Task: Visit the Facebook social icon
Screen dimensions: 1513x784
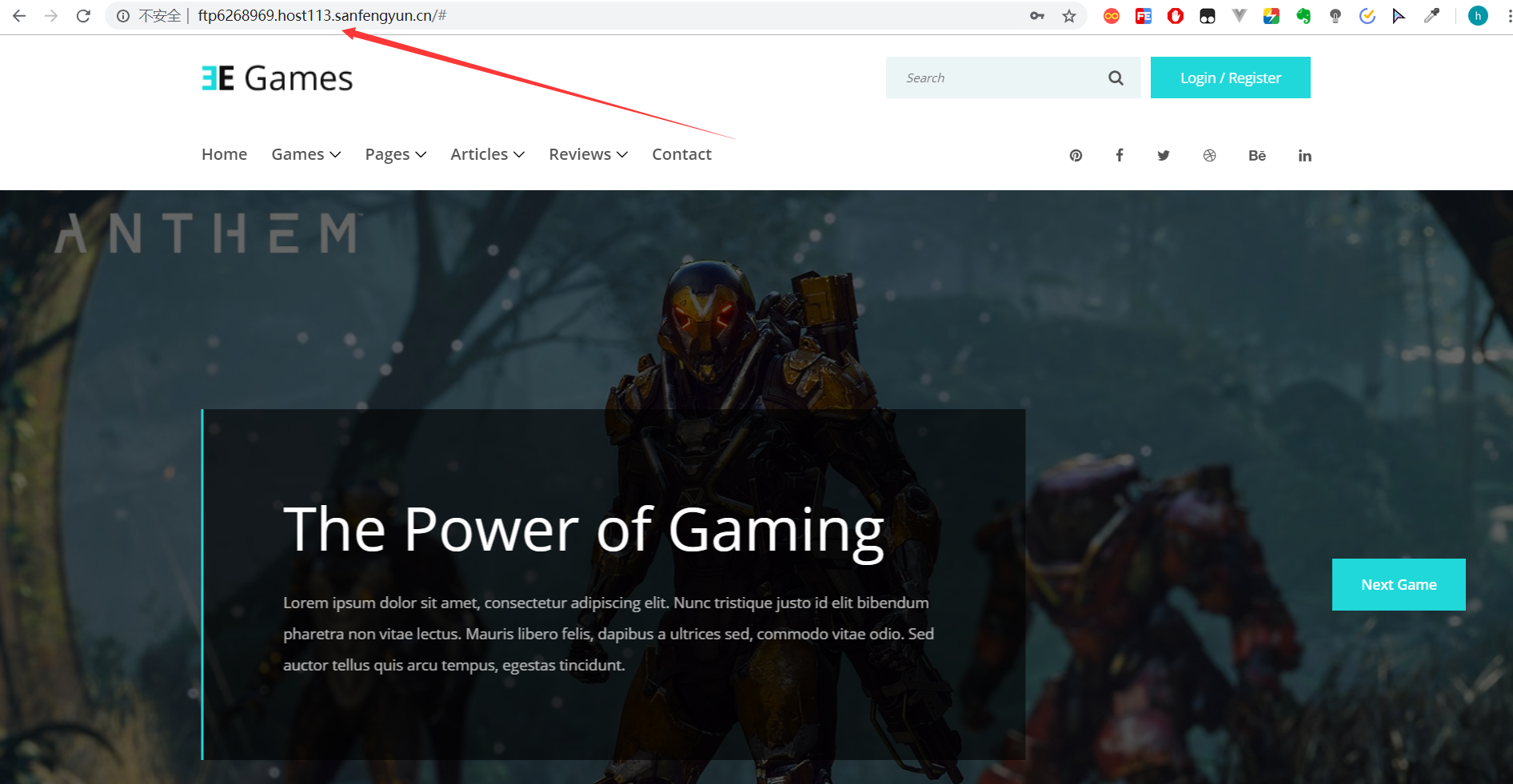Action: [x=1120, y=155]
